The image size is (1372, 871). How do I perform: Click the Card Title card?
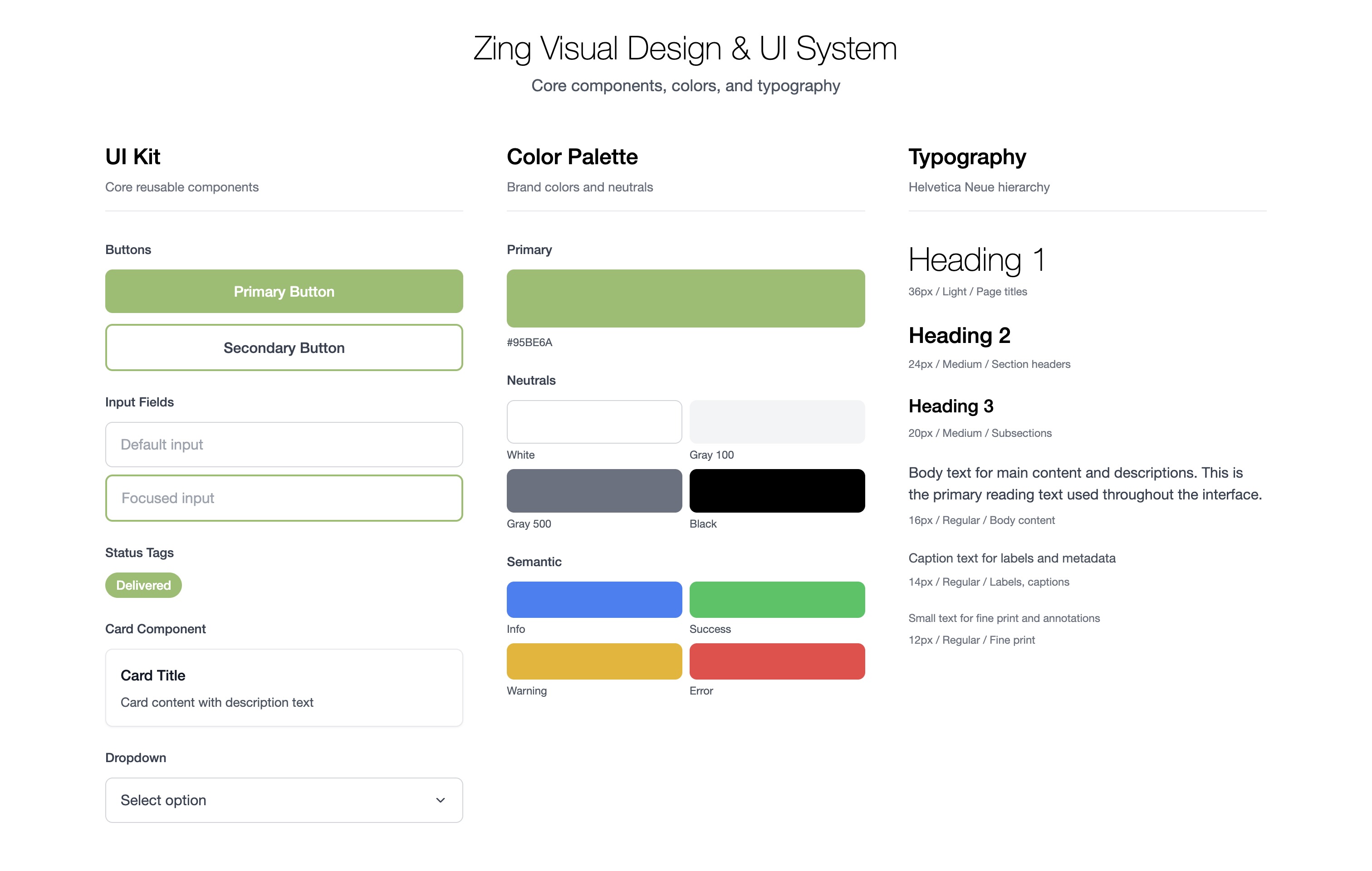pos(284,688)
